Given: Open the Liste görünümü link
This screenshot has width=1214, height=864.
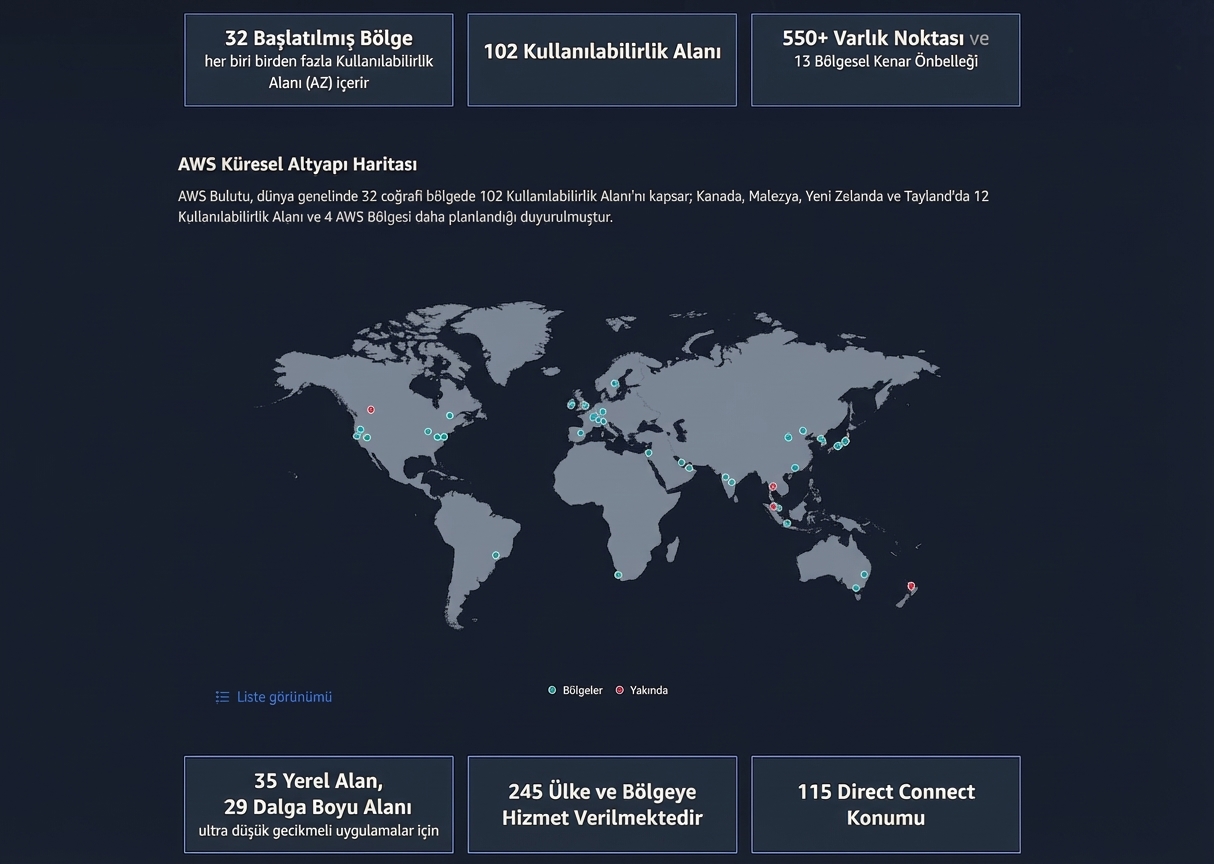Looking at the screenshot, I should pyautogui.click(x=284, y=697).
